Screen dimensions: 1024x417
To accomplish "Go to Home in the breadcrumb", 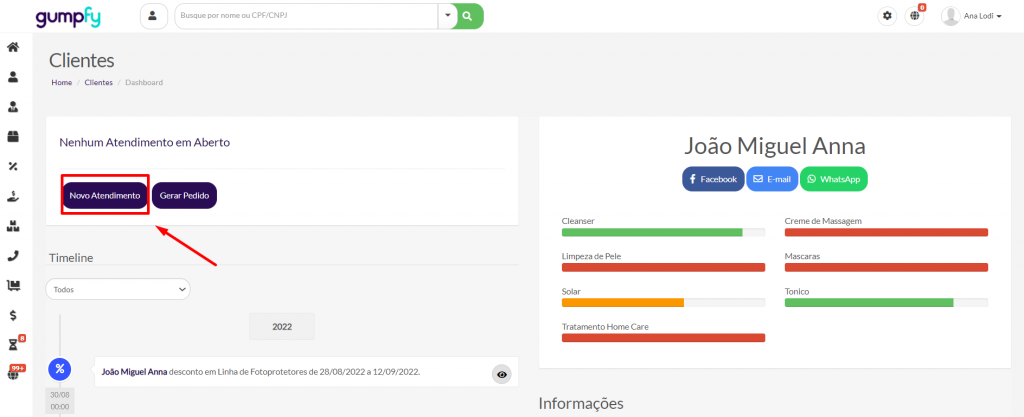I will 61,82.
